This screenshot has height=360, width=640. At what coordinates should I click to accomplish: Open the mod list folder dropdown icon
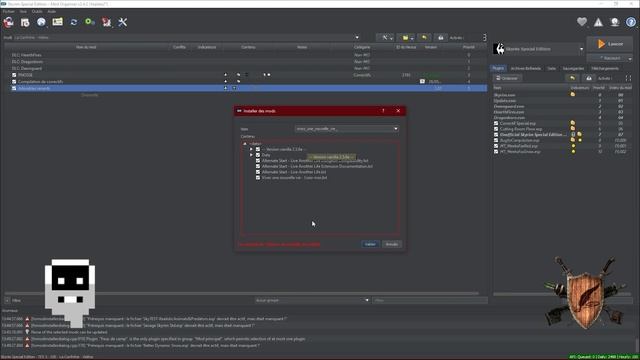[407, 38]
